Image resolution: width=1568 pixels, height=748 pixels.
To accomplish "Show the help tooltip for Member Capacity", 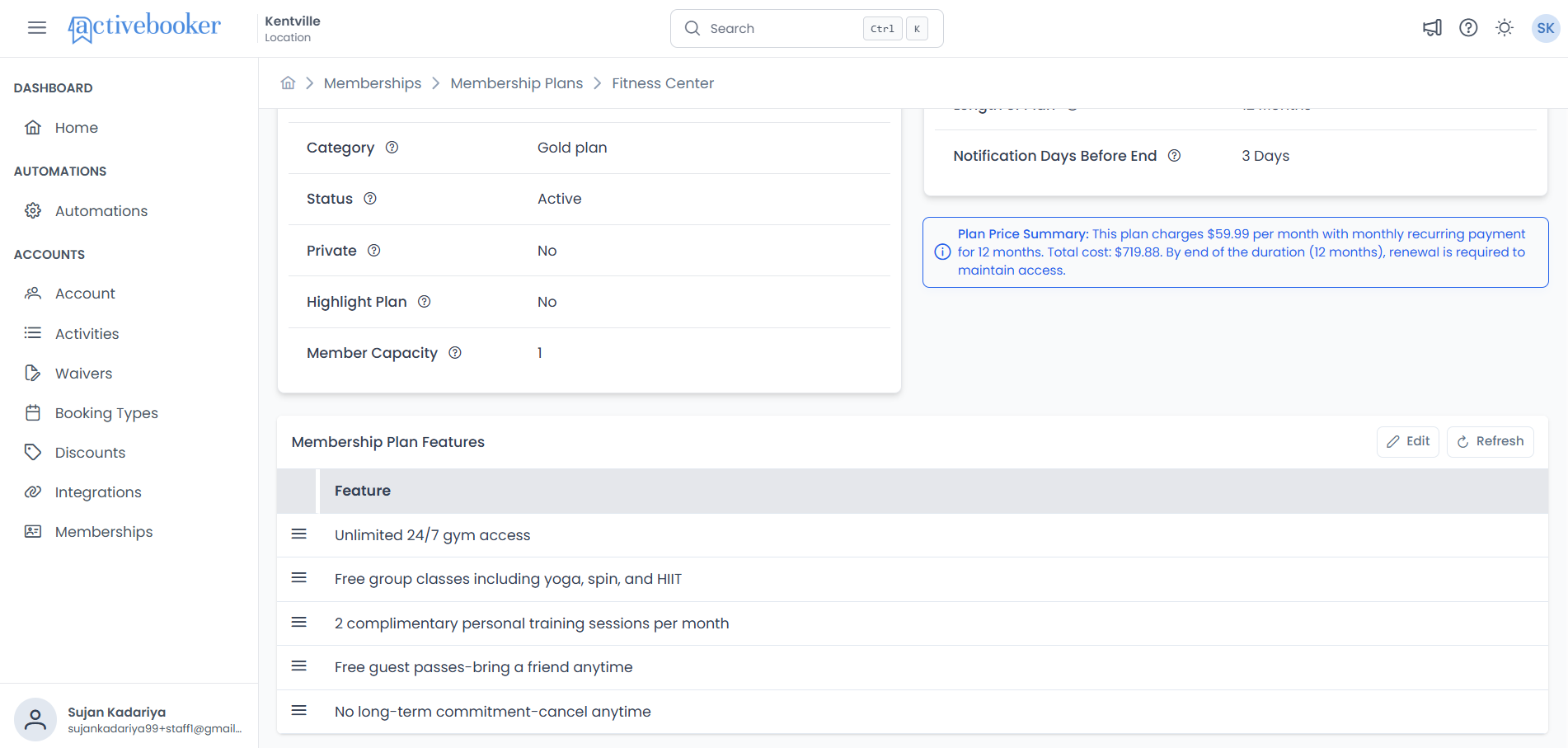I will (455, 352).
